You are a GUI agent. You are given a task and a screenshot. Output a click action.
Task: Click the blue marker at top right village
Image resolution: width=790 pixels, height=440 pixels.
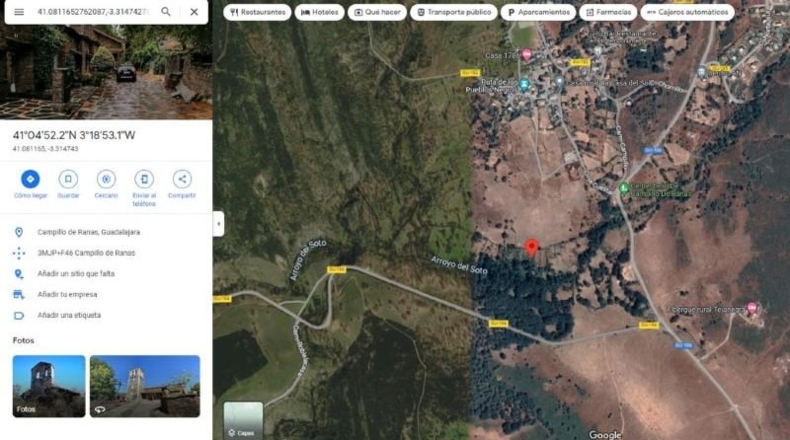(702, 72)
